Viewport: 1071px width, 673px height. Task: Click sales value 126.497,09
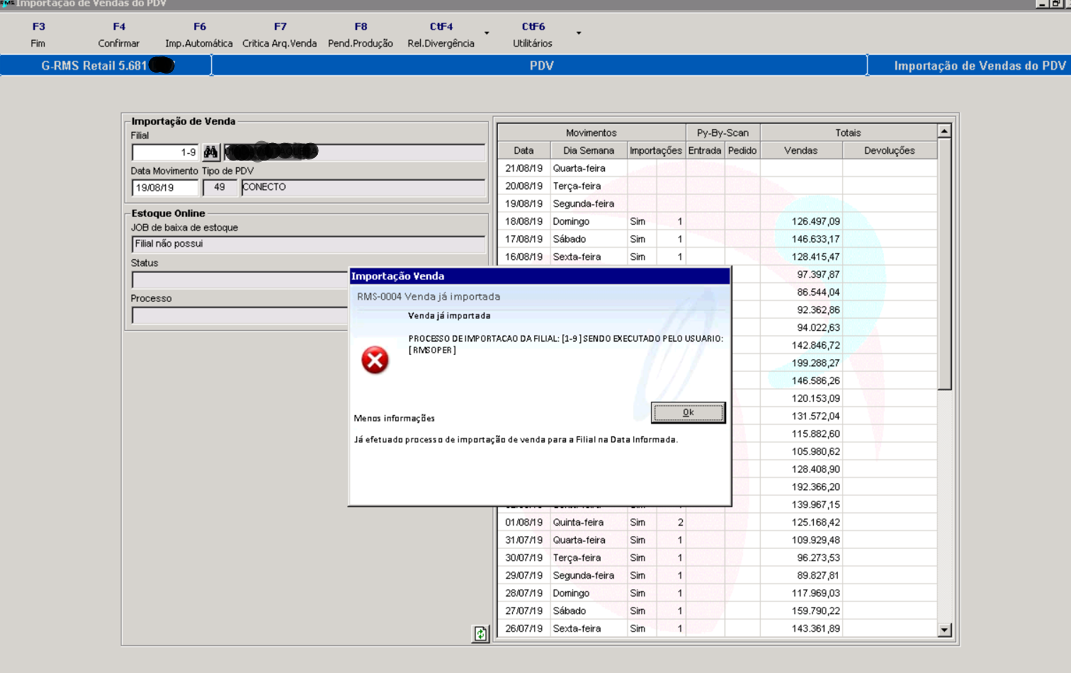pyautogui.click(x=816, y=221)
